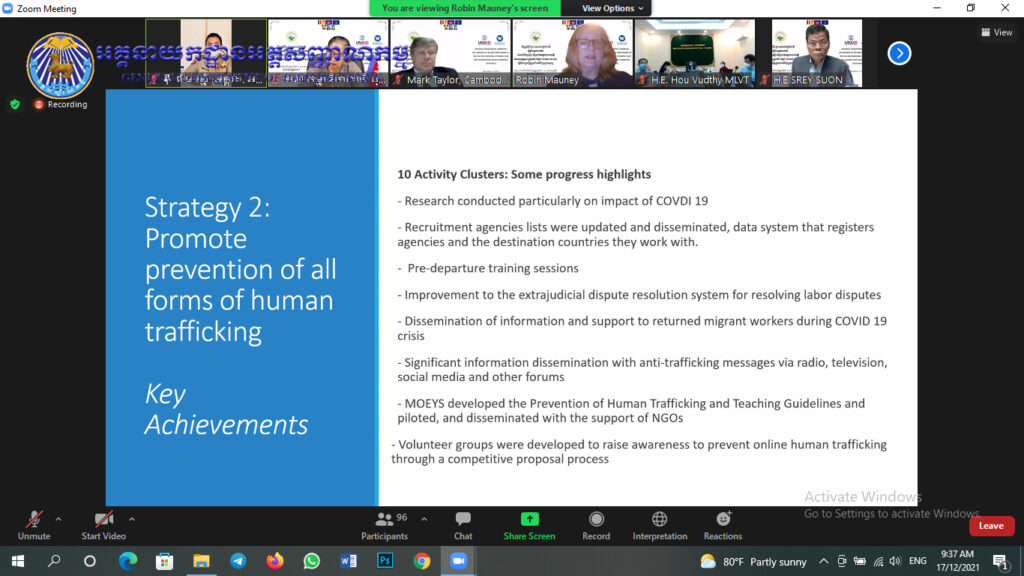Click battery icon in system tray
The height and width of the screenshot is (576, 1024).
point(859,562)
